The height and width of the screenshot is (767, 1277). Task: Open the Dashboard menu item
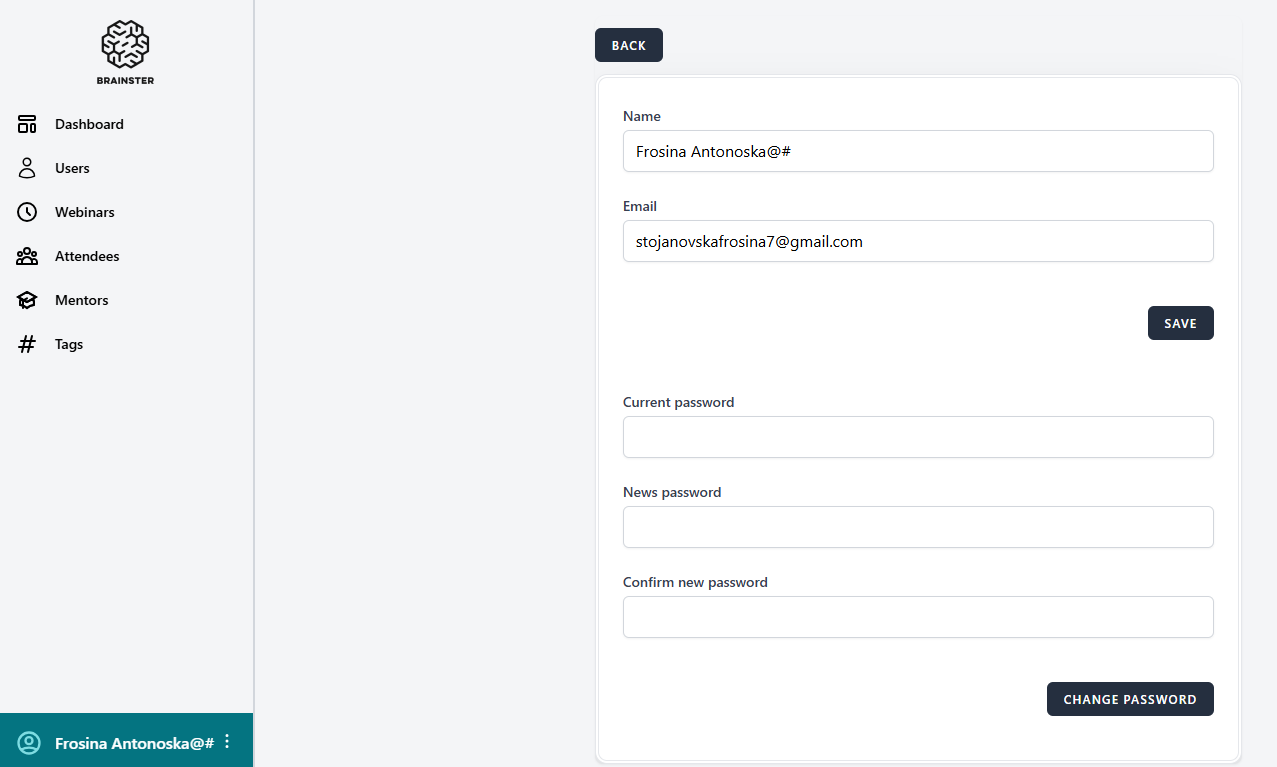point(89,124)
